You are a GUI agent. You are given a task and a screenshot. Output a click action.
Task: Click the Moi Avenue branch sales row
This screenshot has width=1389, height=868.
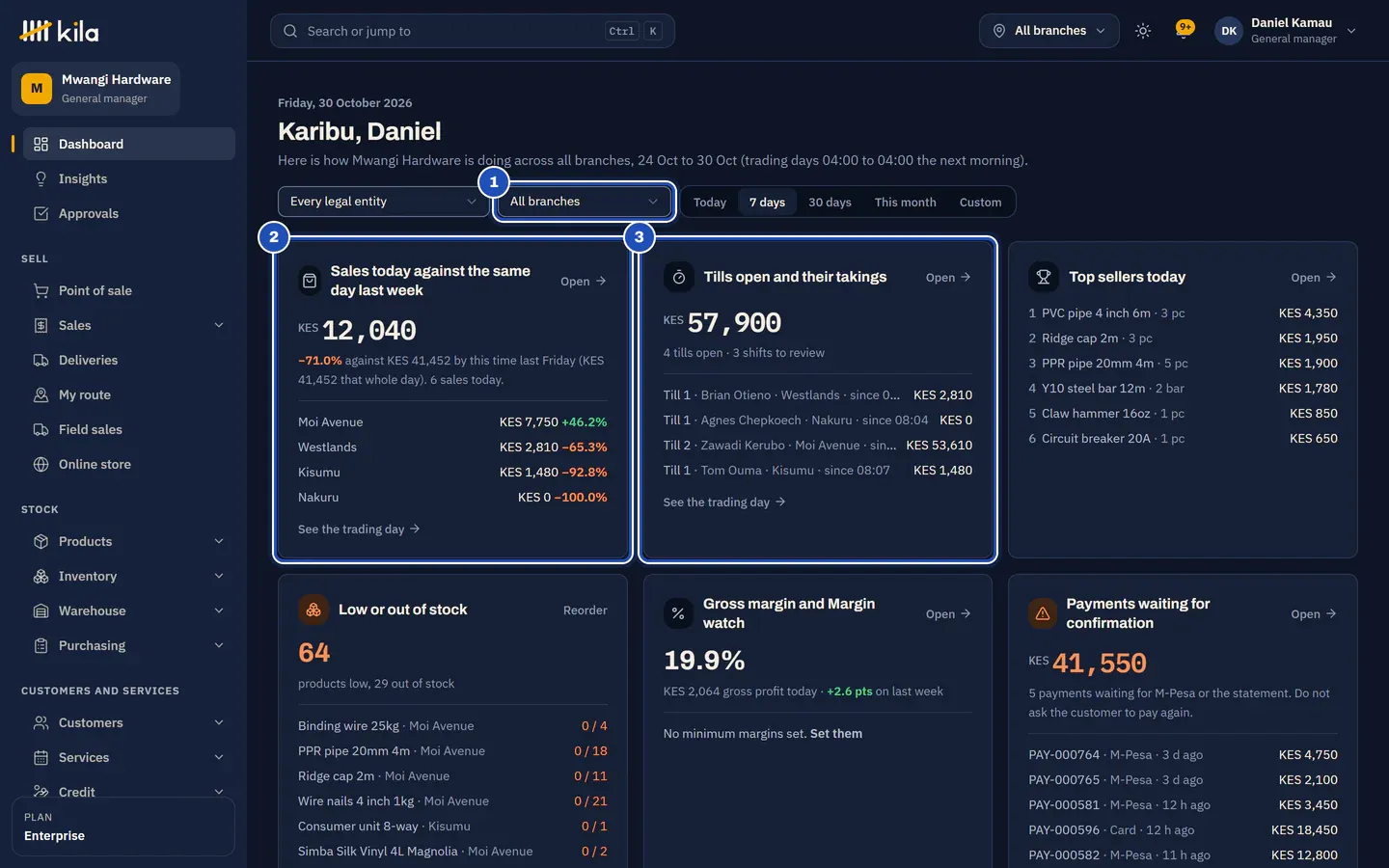click(452, 422)
